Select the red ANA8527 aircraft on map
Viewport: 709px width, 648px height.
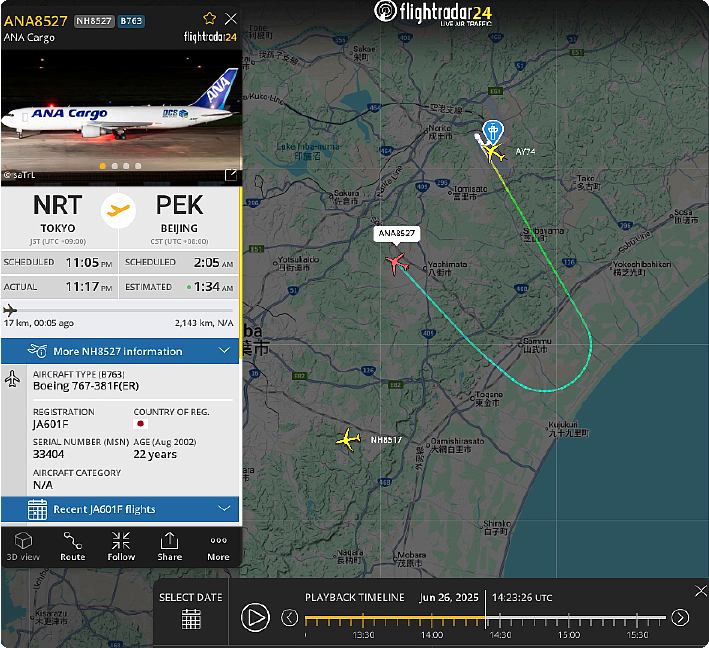pos(397,263)
